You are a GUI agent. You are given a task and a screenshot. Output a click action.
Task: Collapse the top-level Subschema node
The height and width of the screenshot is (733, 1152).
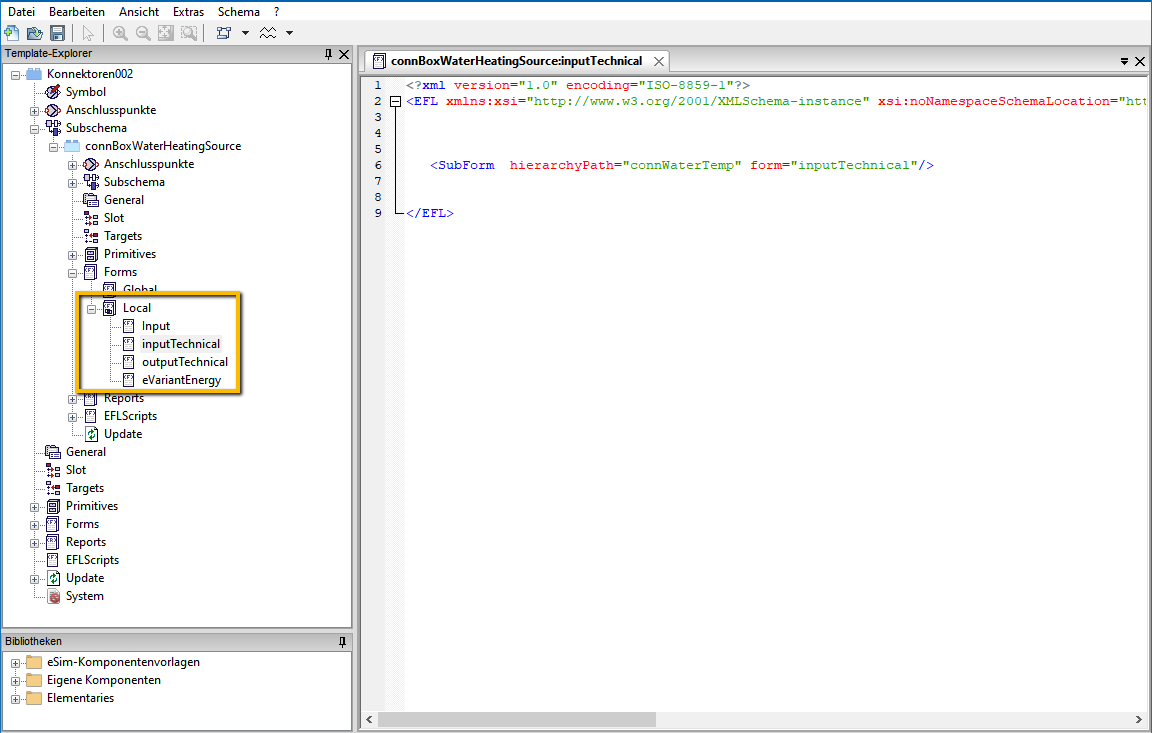point(35,129)
